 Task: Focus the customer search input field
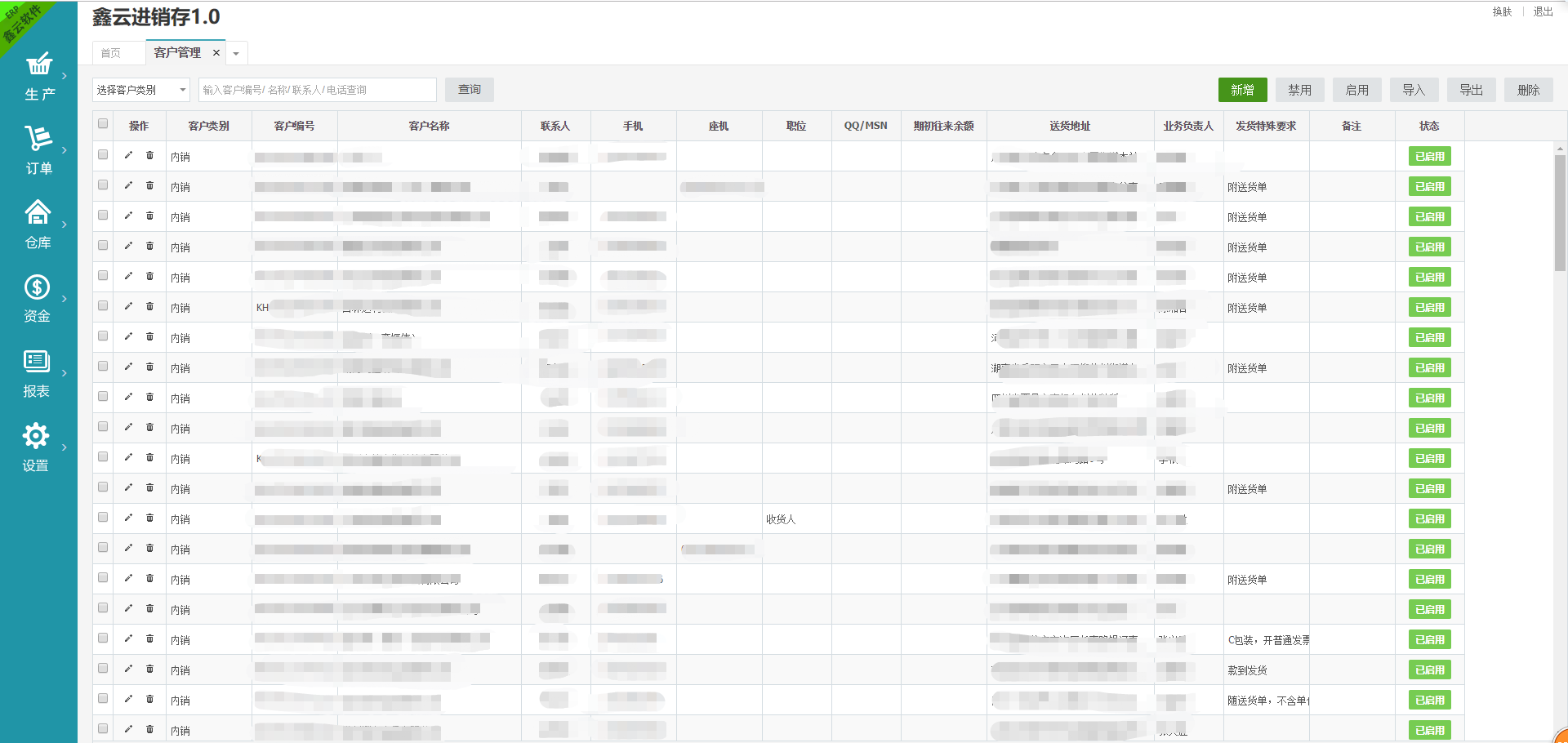[x=317, y=90]
